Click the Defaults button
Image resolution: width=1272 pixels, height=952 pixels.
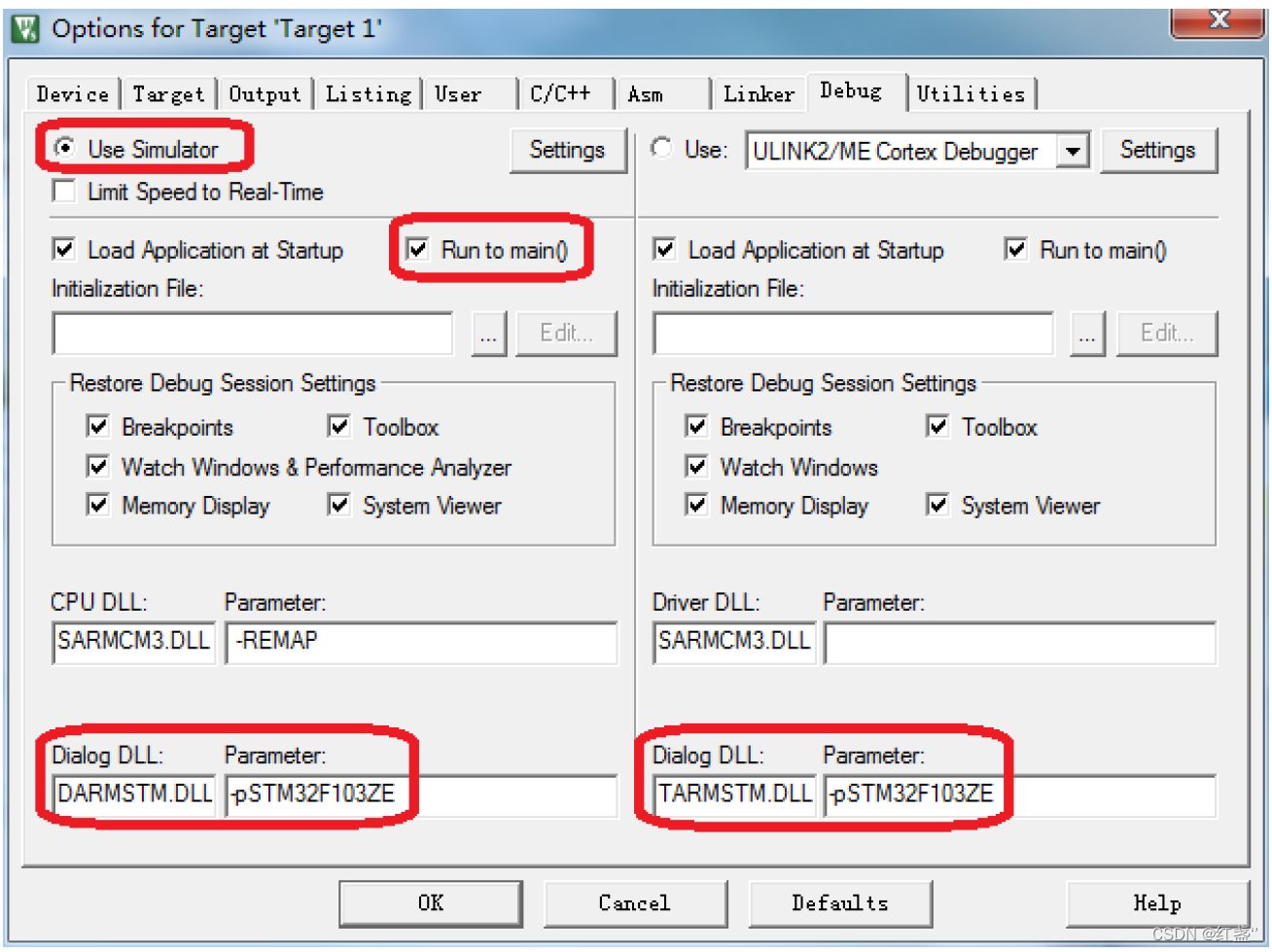point(840,903)
